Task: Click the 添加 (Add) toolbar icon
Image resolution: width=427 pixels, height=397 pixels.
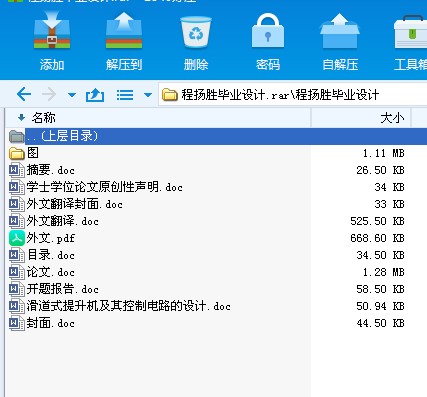Action: (52, 31)
